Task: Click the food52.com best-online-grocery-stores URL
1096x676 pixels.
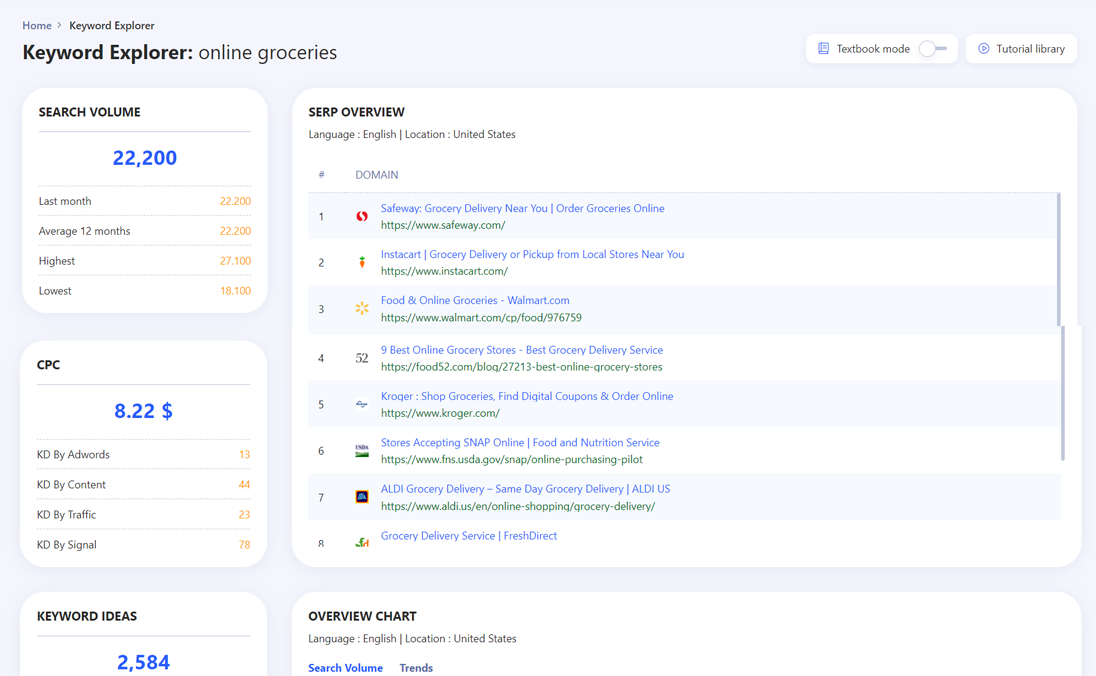Action: 521,367
